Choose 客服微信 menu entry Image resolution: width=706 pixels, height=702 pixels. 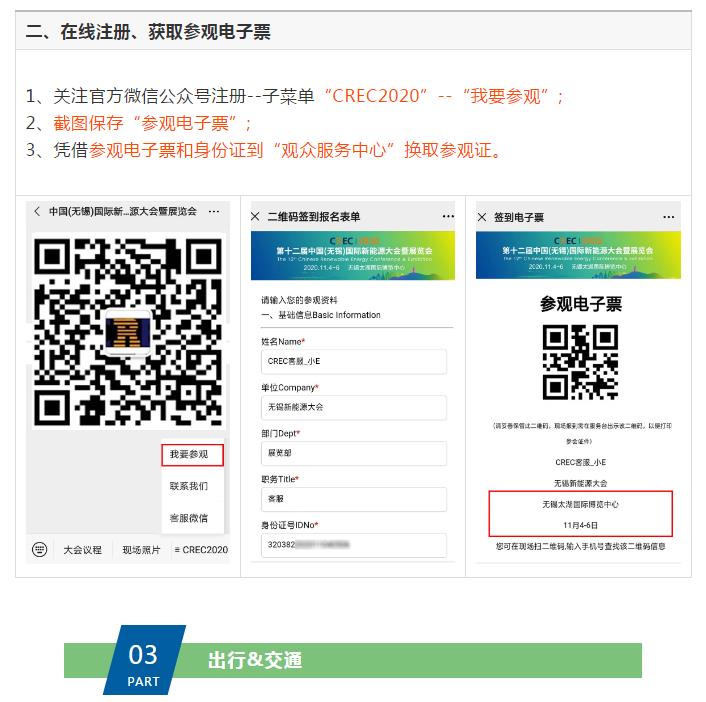click(189, 518)
